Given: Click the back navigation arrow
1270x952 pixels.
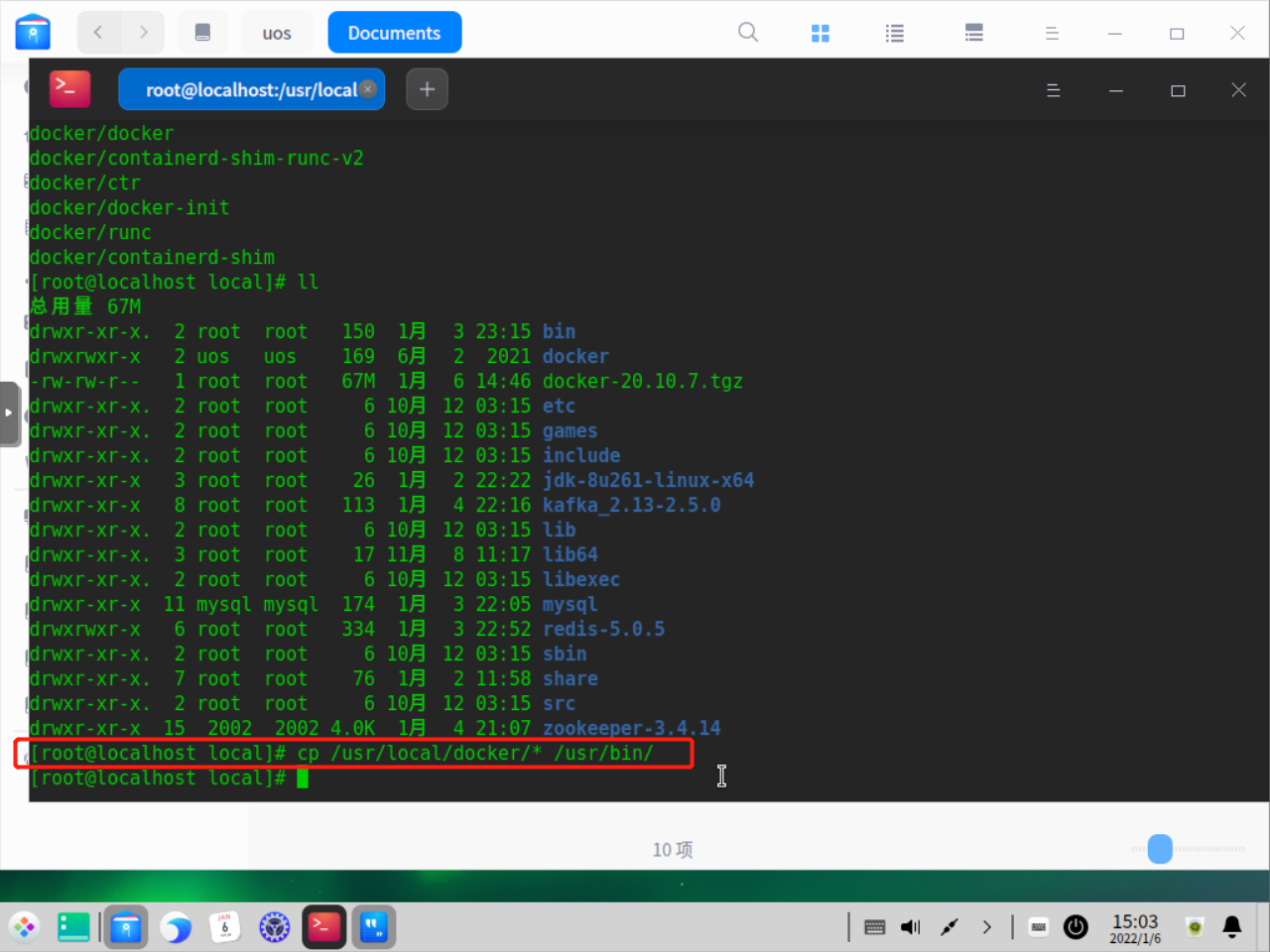Looking at the screenshot, I should (98, 32).
